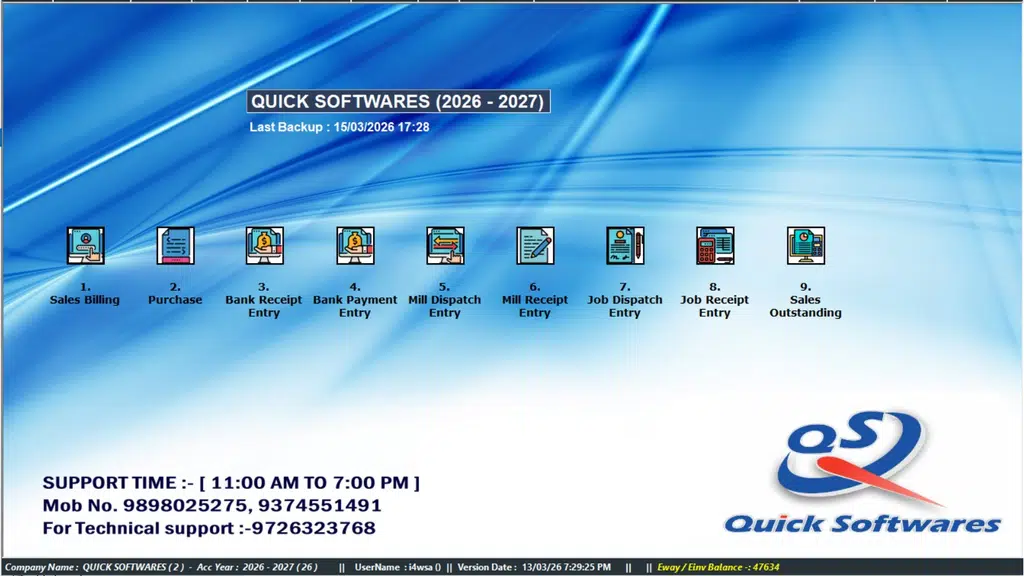The height and width of the screenshot is (576, 1024).
Task: Select the Job Dispatch Entry icon
Action: click(x=625, y=246)
